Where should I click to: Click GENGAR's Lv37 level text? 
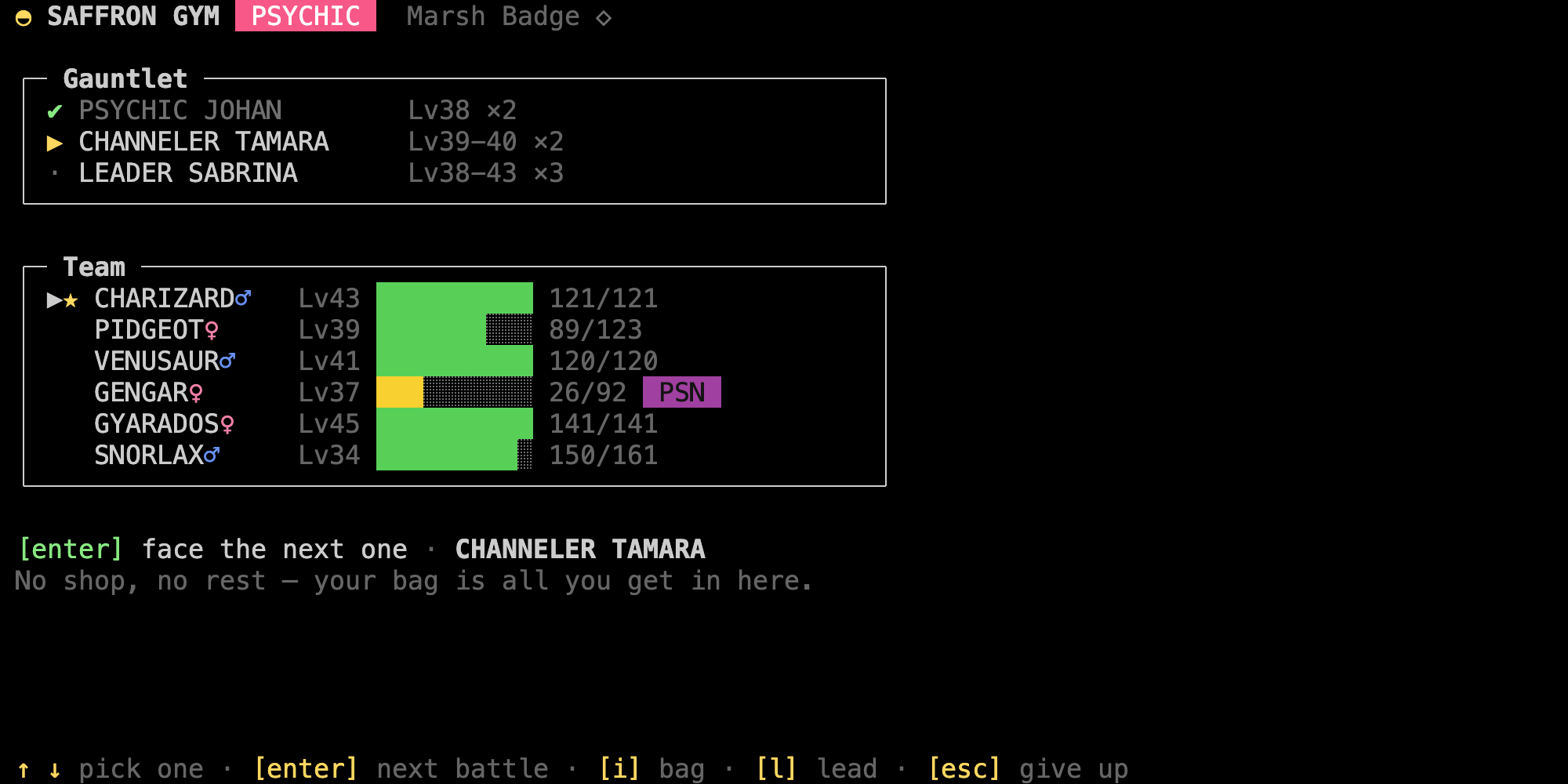[x=329, y=393]
